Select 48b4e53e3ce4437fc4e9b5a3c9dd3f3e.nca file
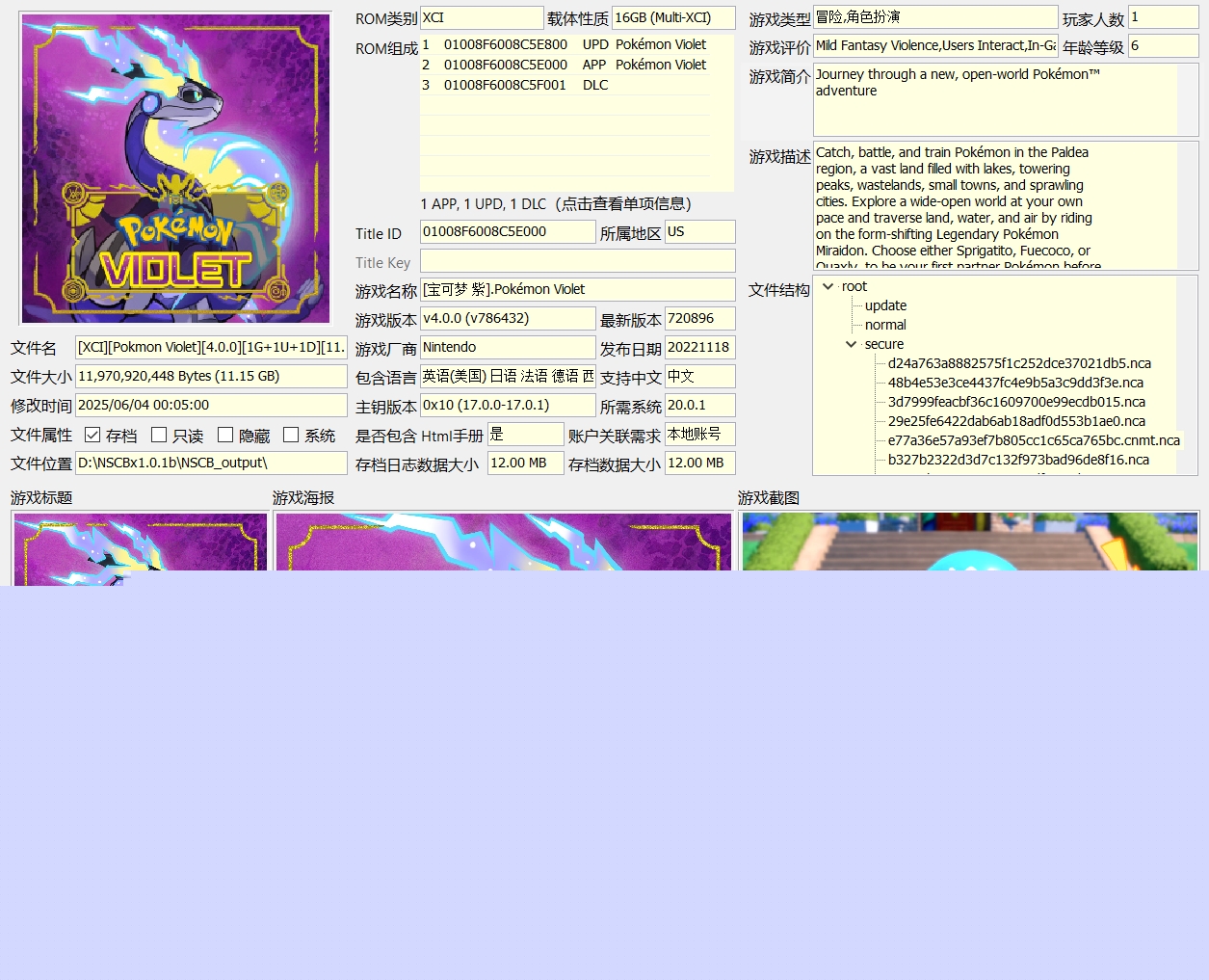The height and width of the screenshot is (980, 1209). (x=1015, y=383)
